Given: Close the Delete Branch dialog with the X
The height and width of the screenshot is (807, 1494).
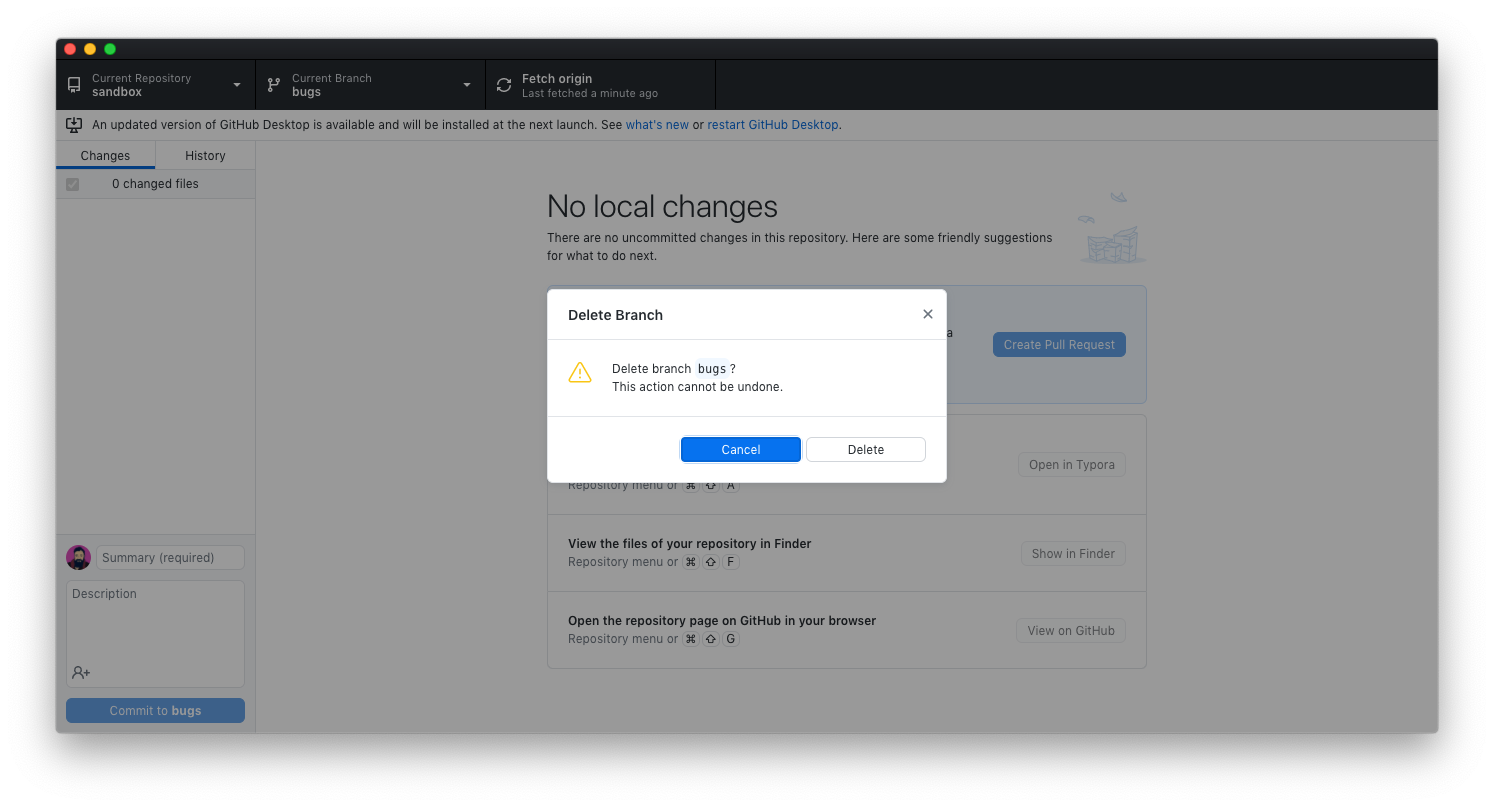Looking at the screenshot, I should (928, 313).
